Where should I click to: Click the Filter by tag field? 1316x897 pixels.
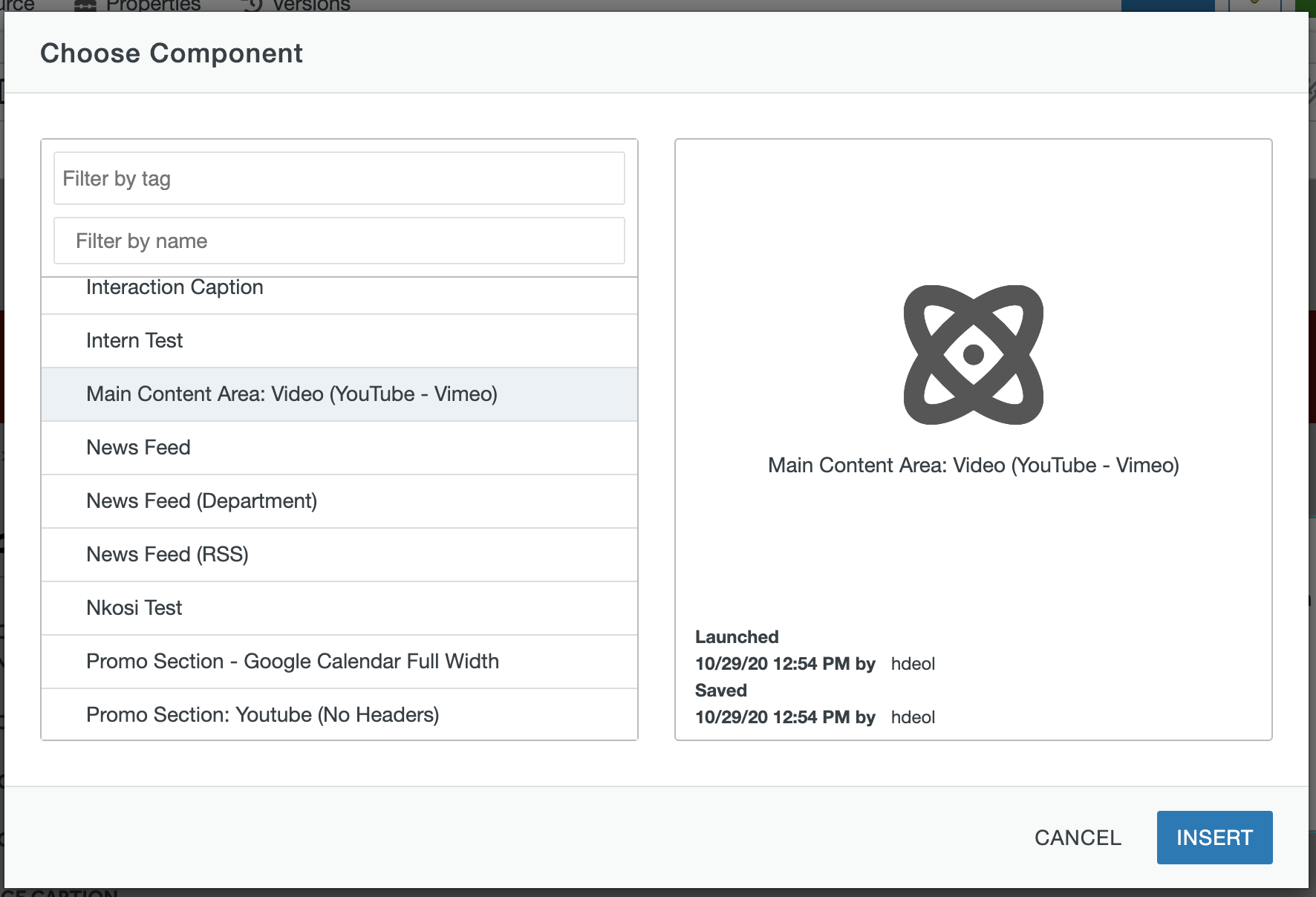point(339,178)
